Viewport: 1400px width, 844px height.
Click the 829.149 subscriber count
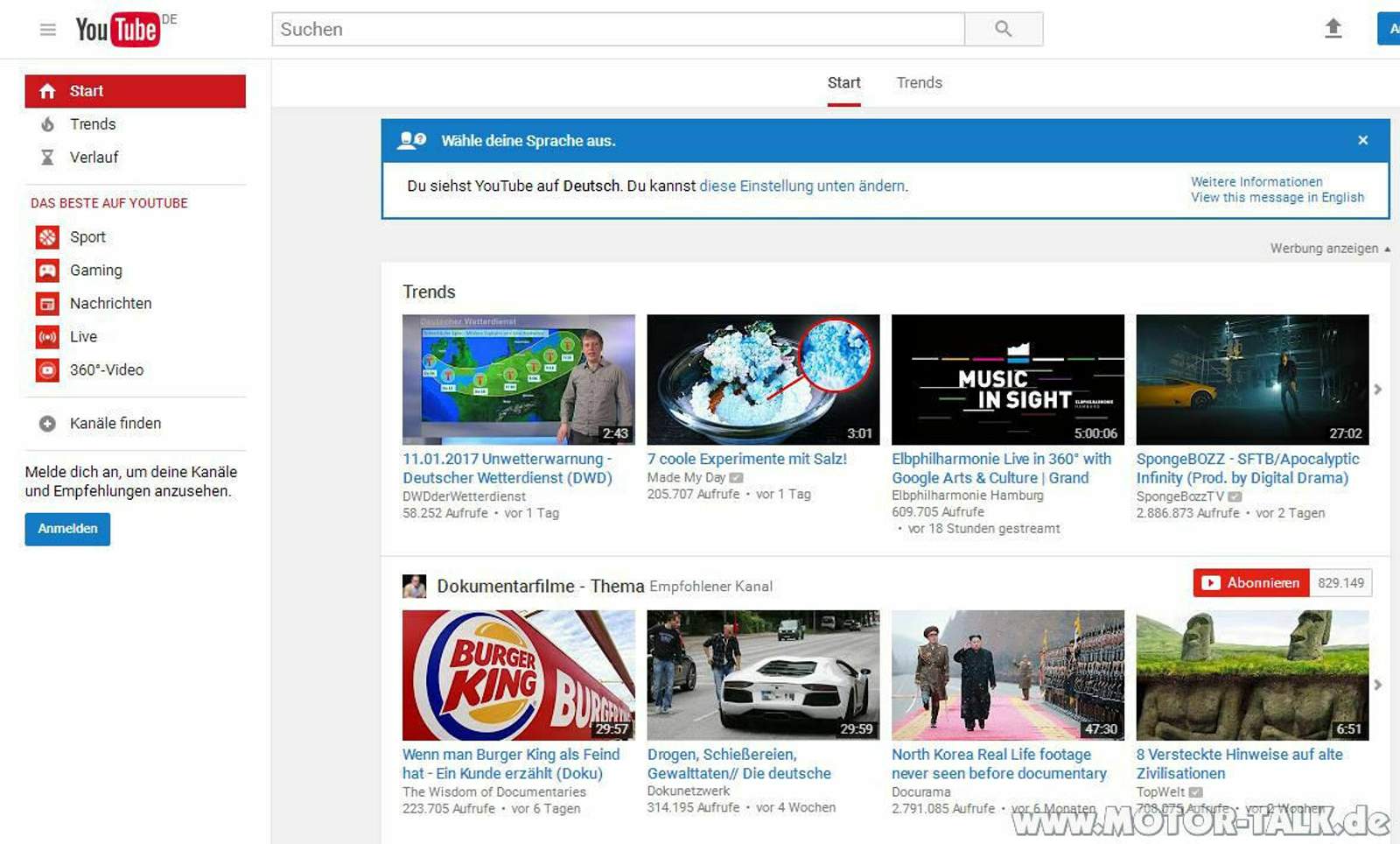coord(1340,583)
